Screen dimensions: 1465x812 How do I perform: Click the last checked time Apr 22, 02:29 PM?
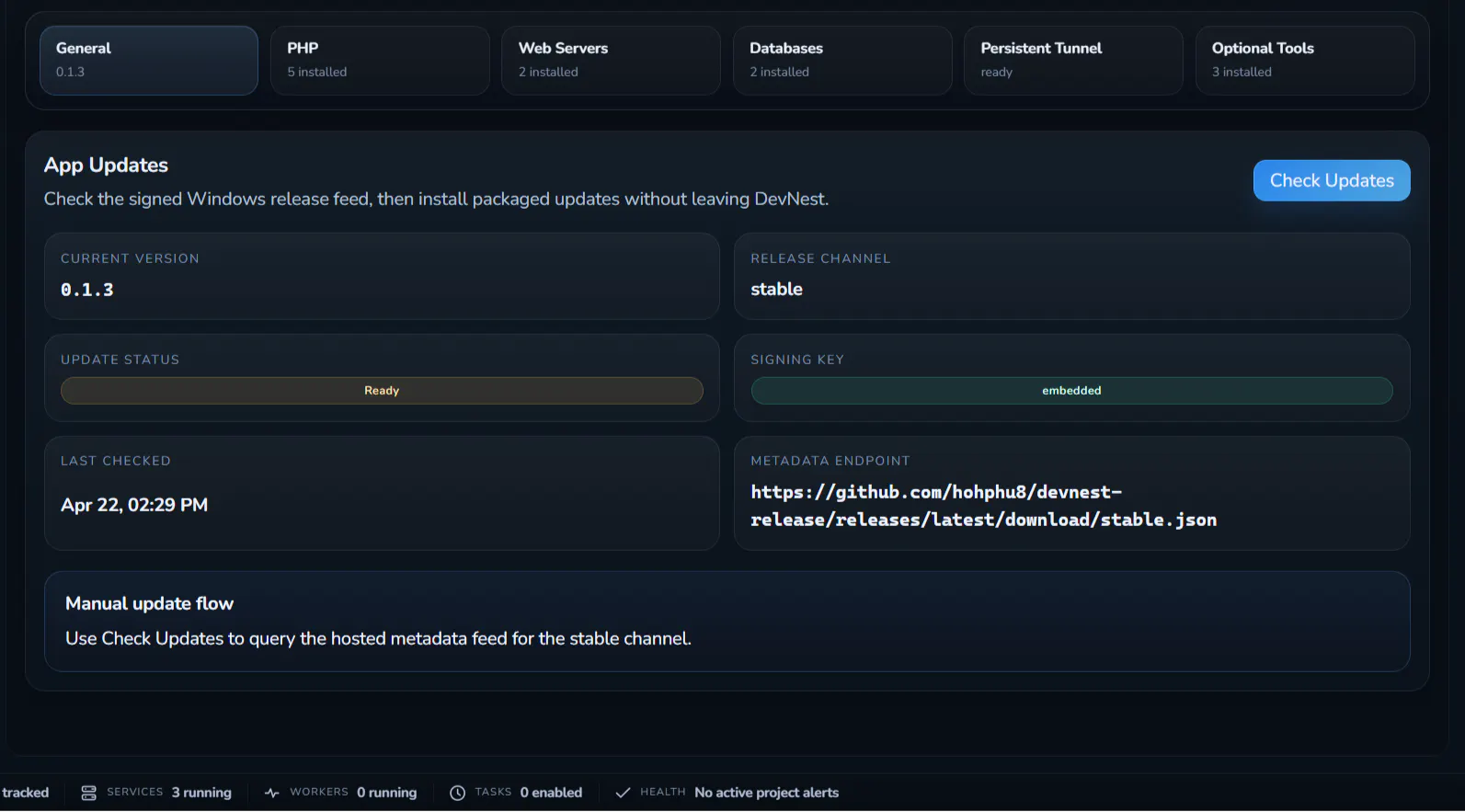[x=134, y=505]
